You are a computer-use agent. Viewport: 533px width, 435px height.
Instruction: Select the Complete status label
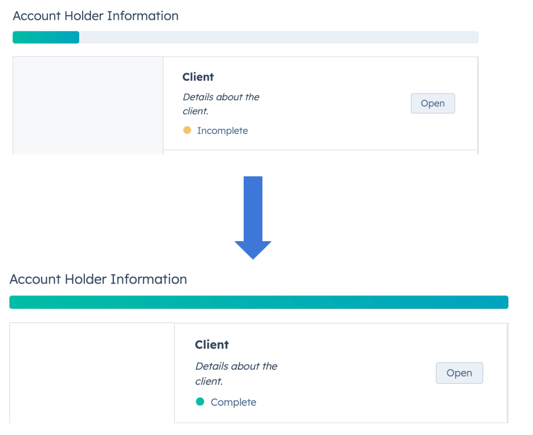pos(234,402)
